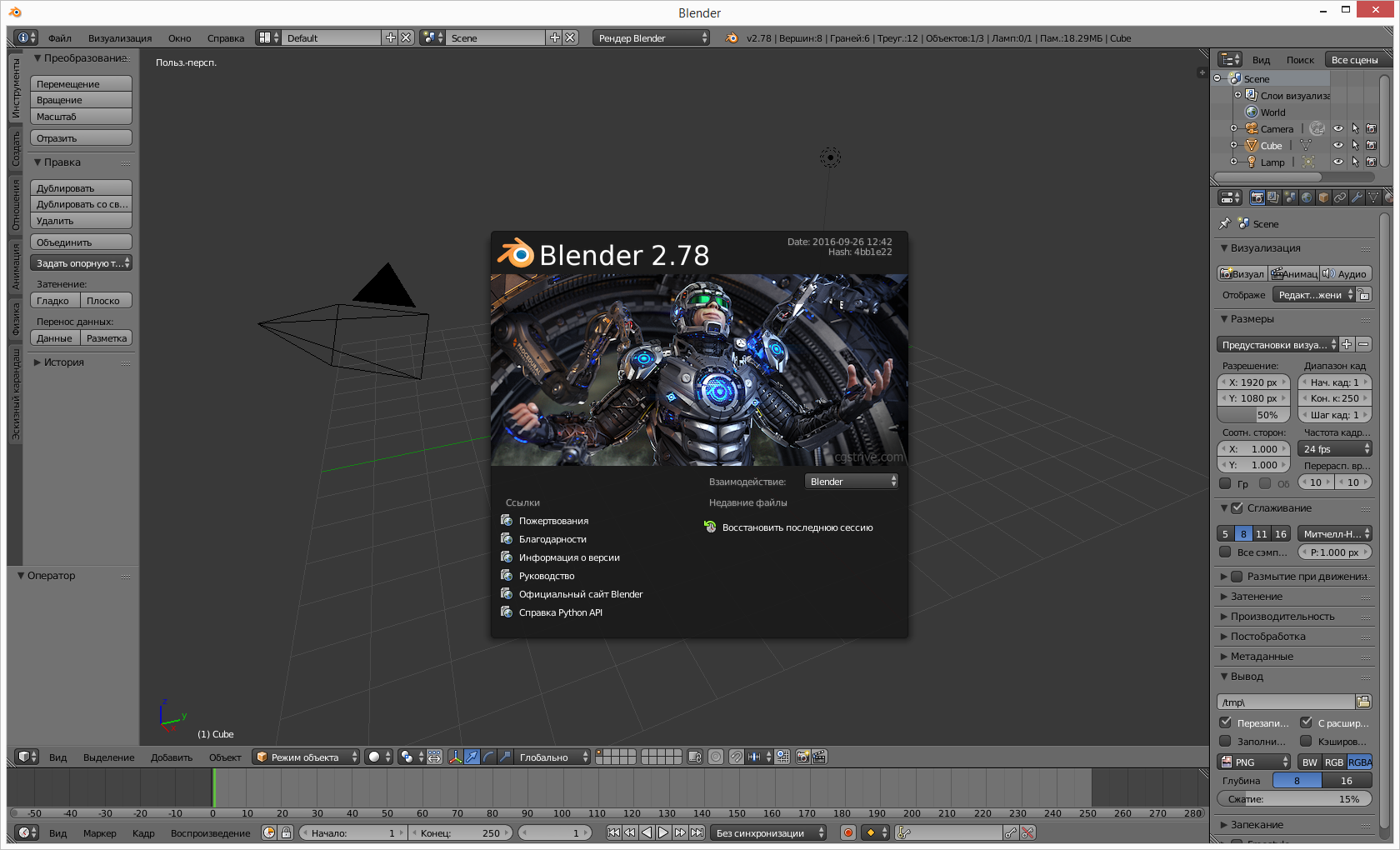The width and height of the screenshot is (1400, 850).
Task: Click the Дублировать button
Action: pyautogui.click(x=81, y=187)
